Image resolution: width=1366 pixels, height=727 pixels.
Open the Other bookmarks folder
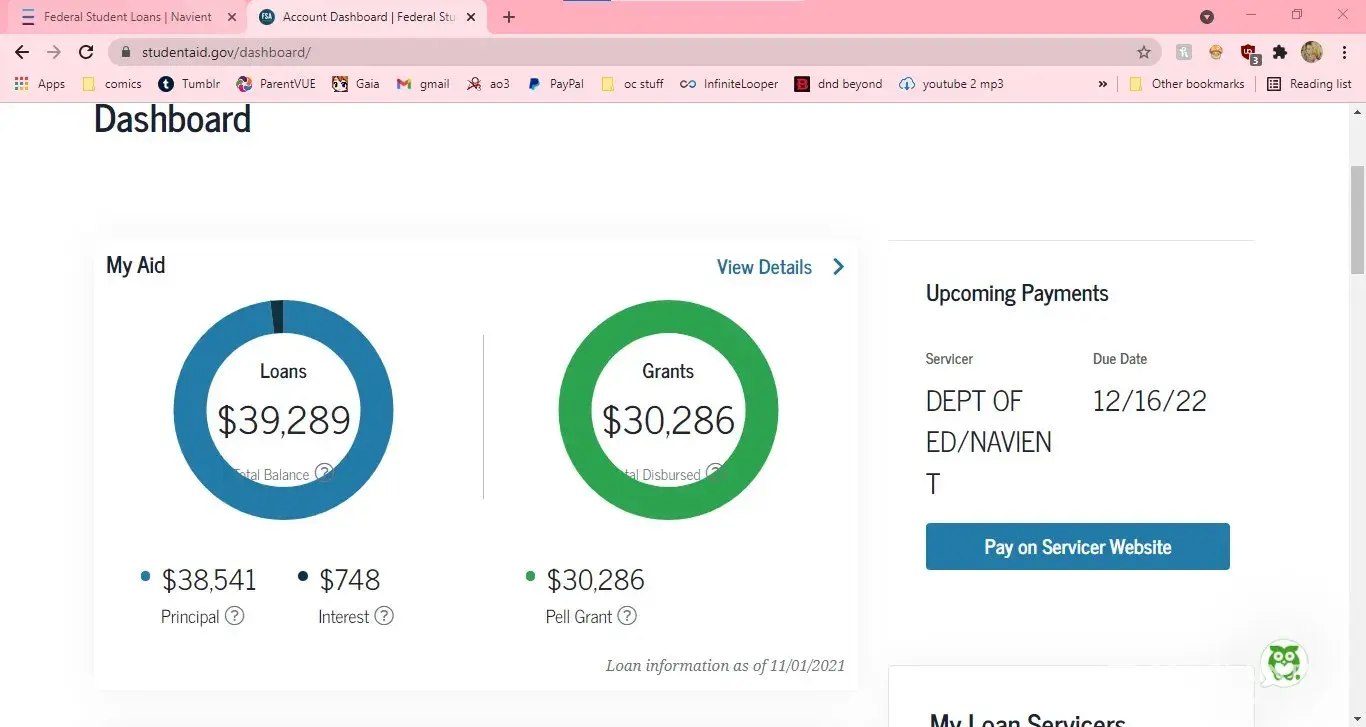pos(1187,84)
